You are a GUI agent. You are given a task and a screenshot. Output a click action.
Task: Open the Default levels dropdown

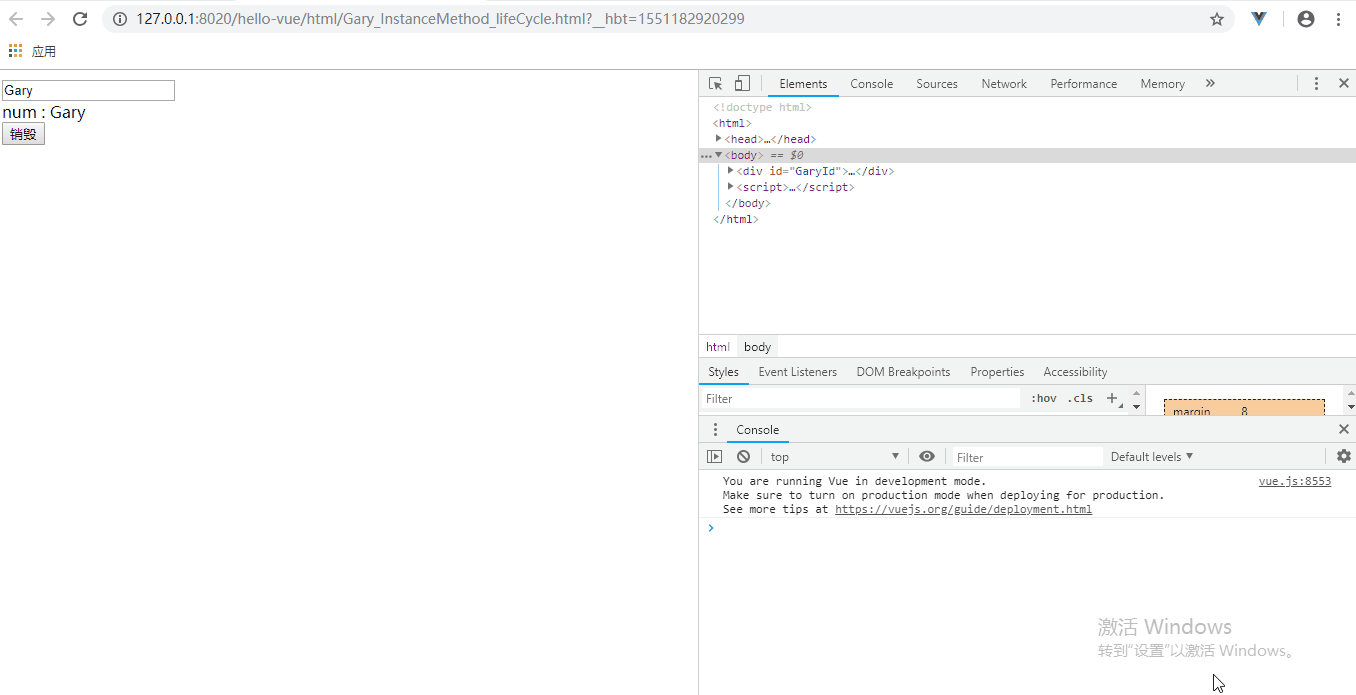tap(1152, 456)
